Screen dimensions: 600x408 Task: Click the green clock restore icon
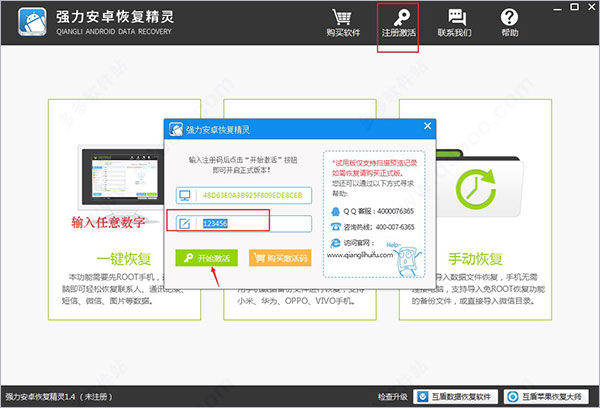(476, 189)
